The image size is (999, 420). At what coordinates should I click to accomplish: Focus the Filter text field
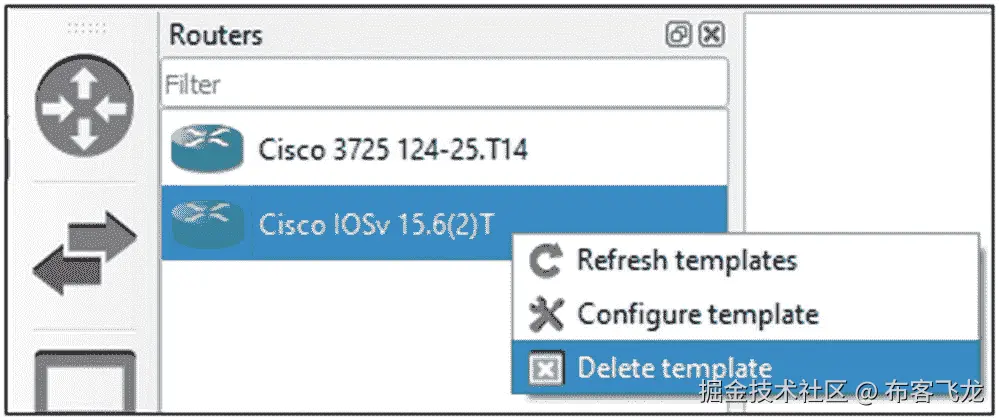[x=443, y=86]
